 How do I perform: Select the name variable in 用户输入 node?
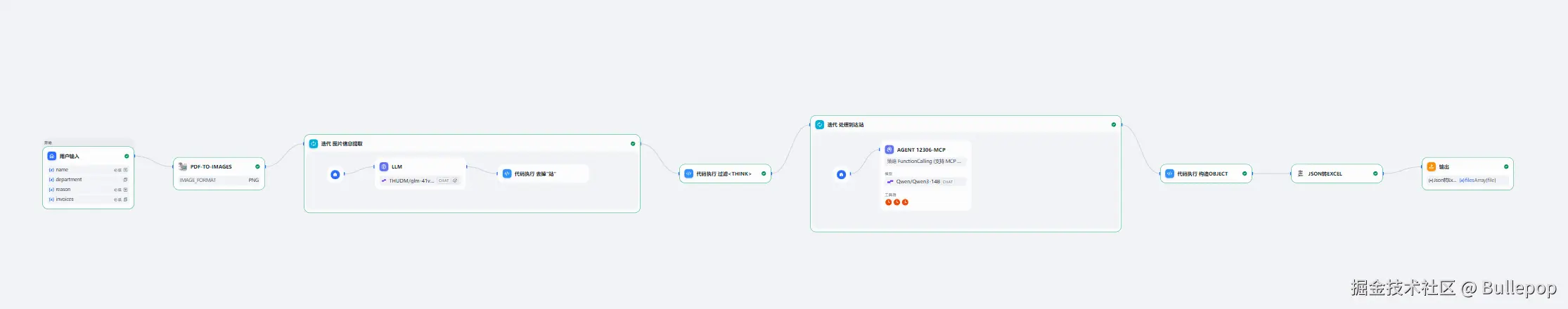pyautogui.click(x=62, y=170)
